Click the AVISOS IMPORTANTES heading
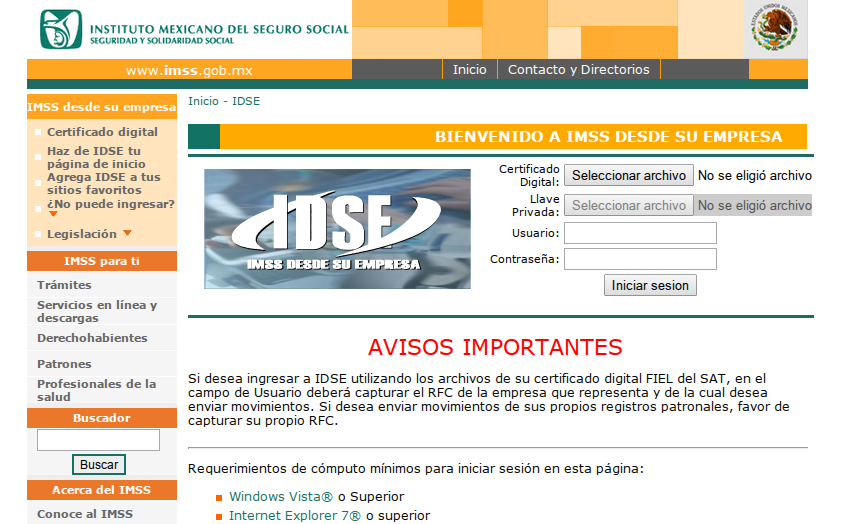 coord(495,348)
